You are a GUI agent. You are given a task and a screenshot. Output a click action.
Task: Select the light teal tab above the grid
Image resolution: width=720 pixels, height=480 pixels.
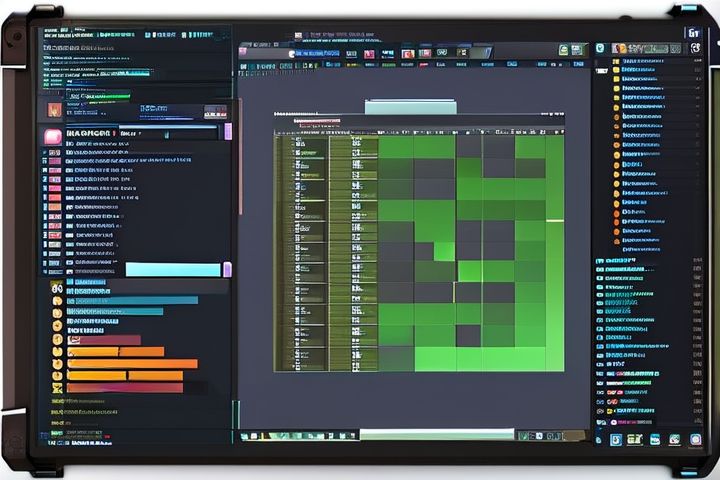(410, 107)
